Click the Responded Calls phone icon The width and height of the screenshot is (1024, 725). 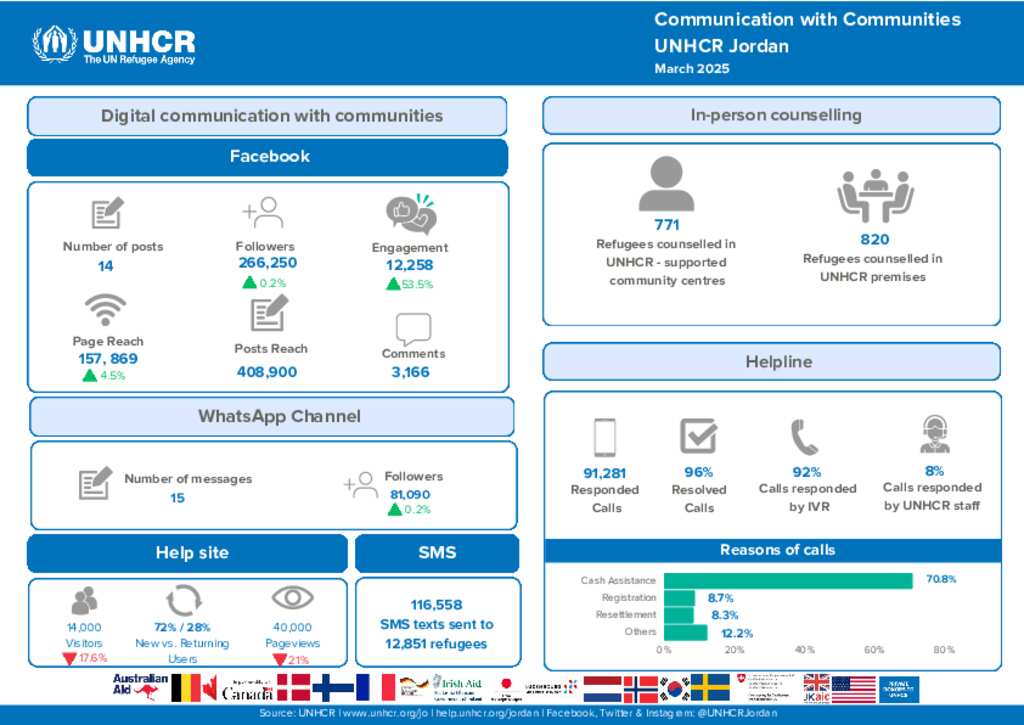pyautogui.click(x=604, y=437)
